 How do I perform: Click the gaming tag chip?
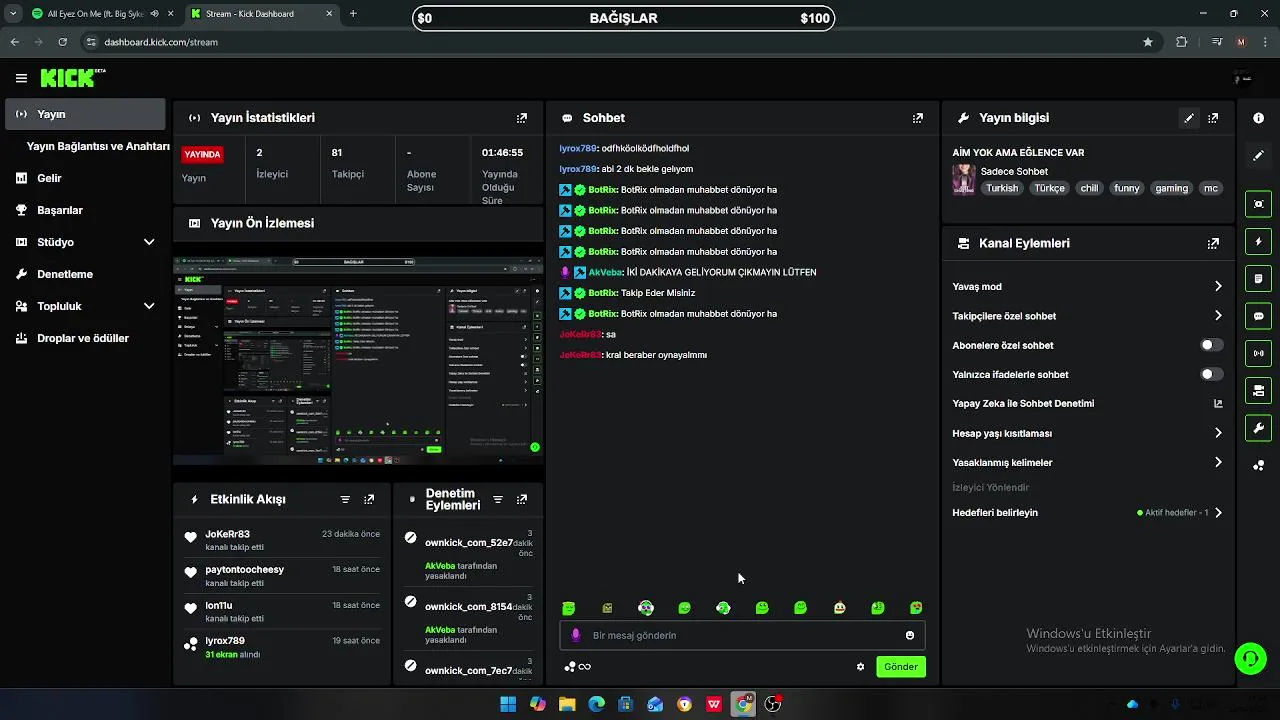[x=1171, y=188]
